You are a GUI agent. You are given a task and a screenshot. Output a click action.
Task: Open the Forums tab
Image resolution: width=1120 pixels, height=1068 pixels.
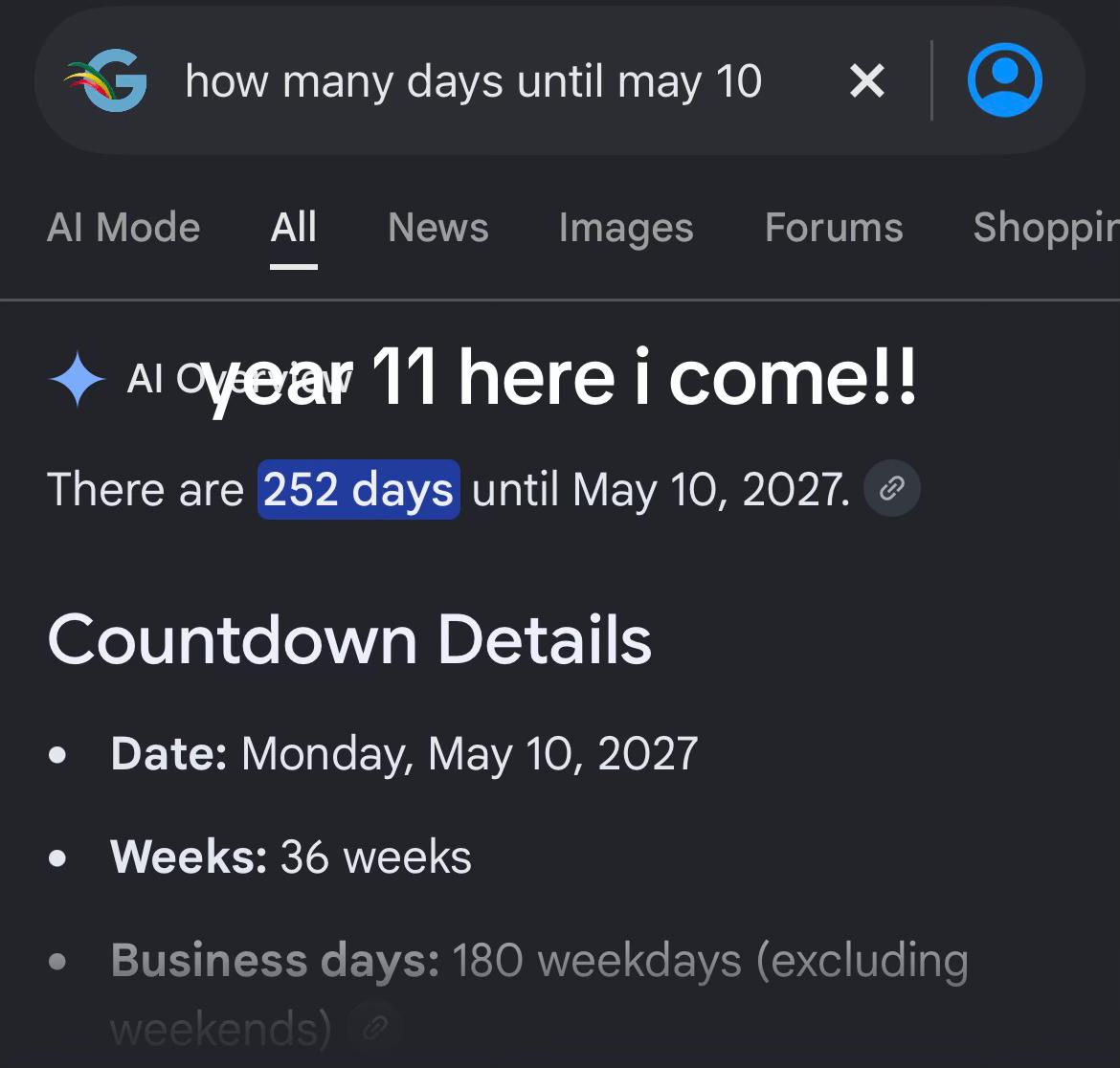(x=835, y=228)
